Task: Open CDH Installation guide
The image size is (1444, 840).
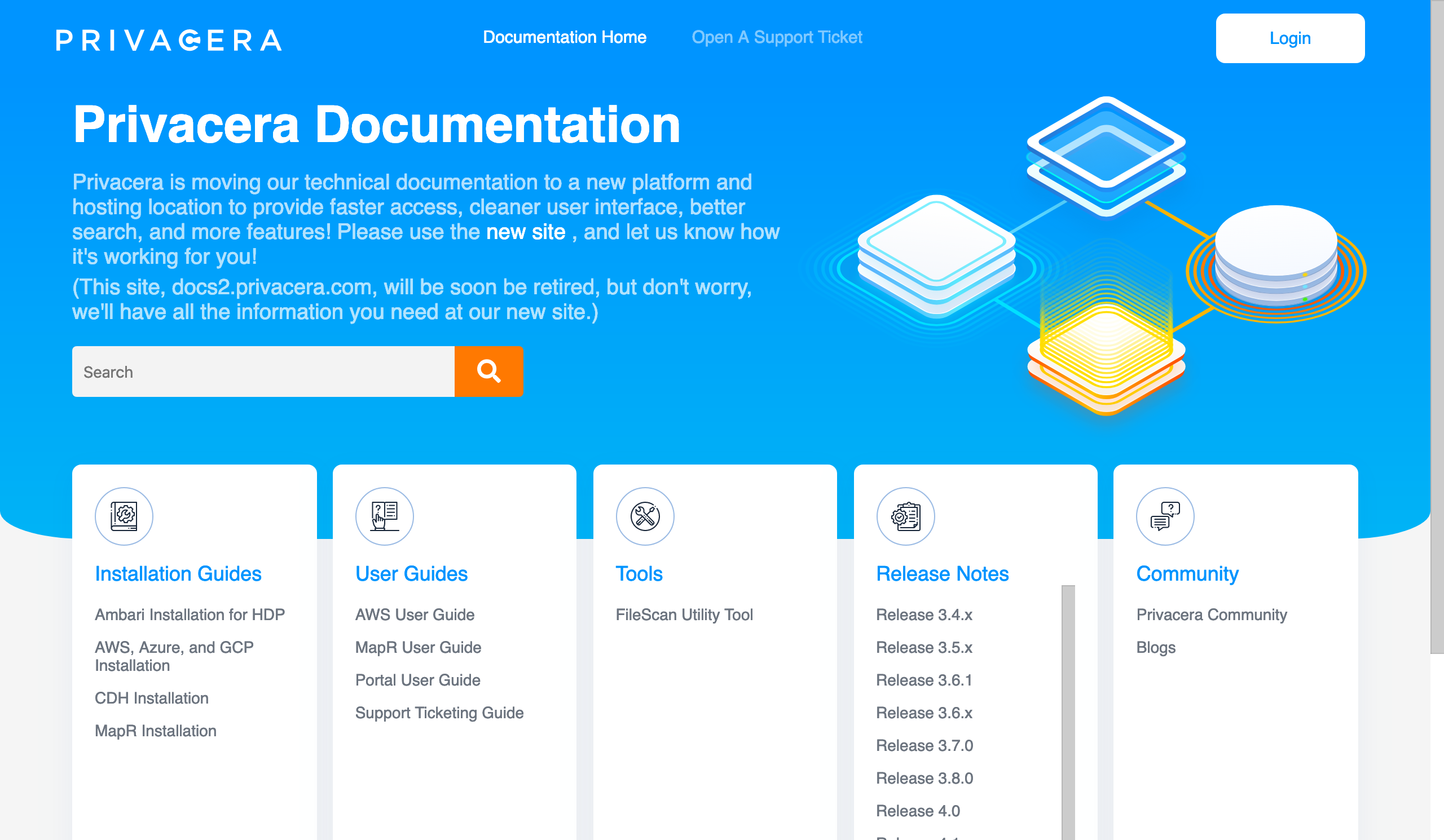Action: [152, 698]
